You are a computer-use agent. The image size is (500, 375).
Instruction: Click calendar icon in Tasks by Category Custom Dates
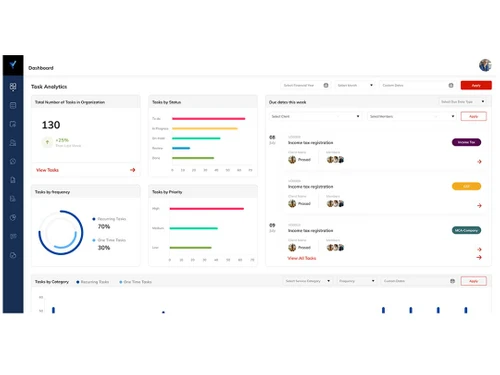point(452,281)
